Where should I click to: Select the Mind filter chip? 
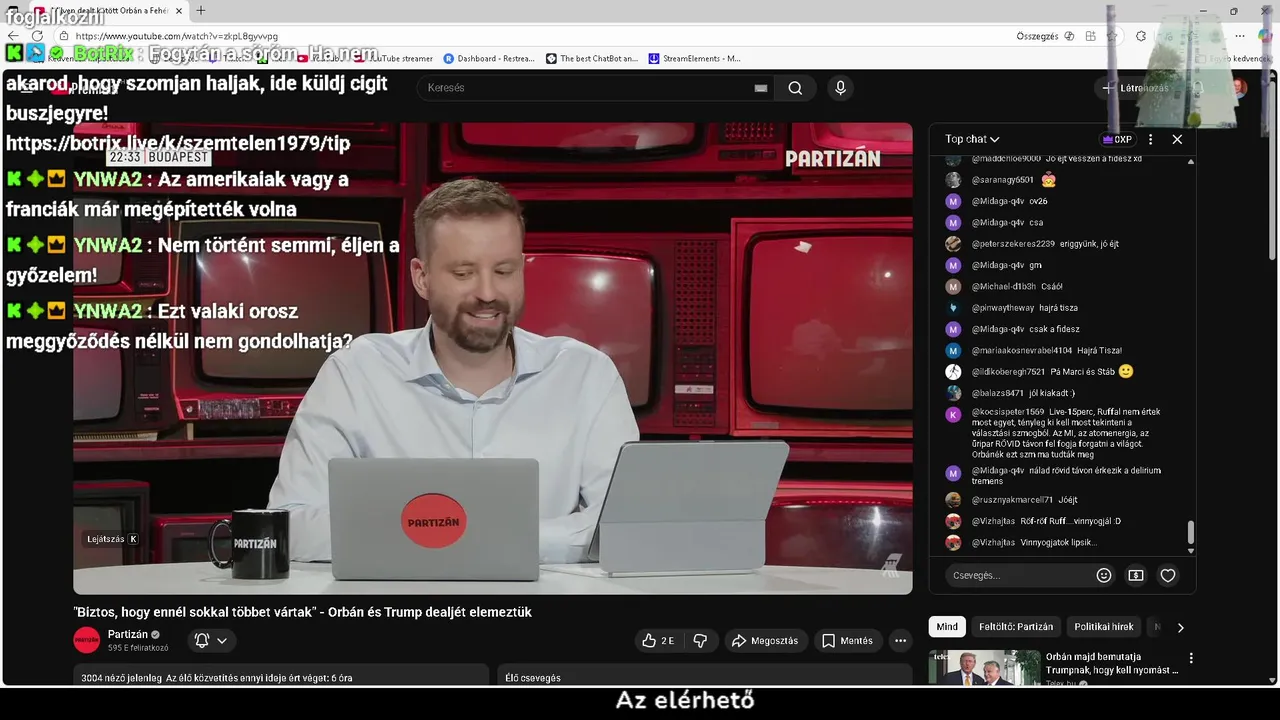947,627
